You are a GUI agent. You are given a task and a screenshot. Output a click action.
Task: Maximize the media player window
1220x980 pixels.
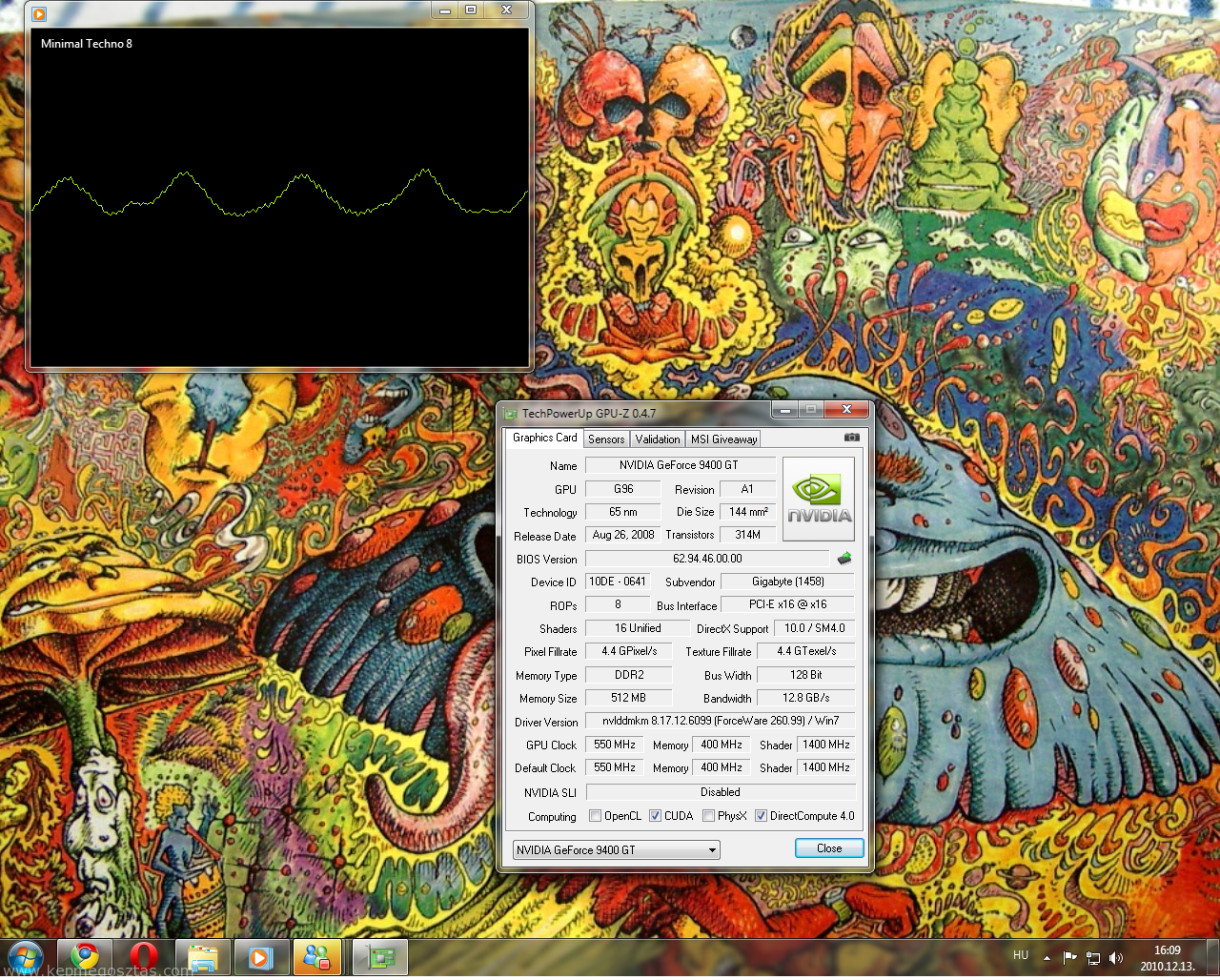point(471,10)
